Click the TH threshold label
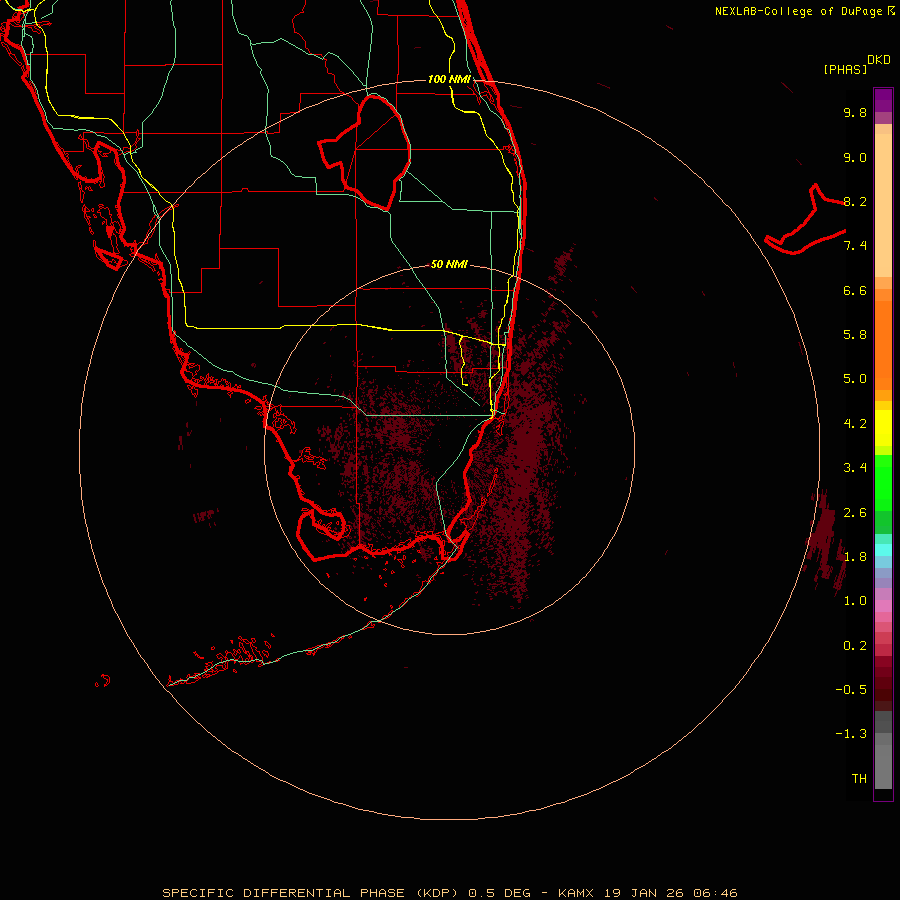The image size is (900, 900). click(859, 779)
